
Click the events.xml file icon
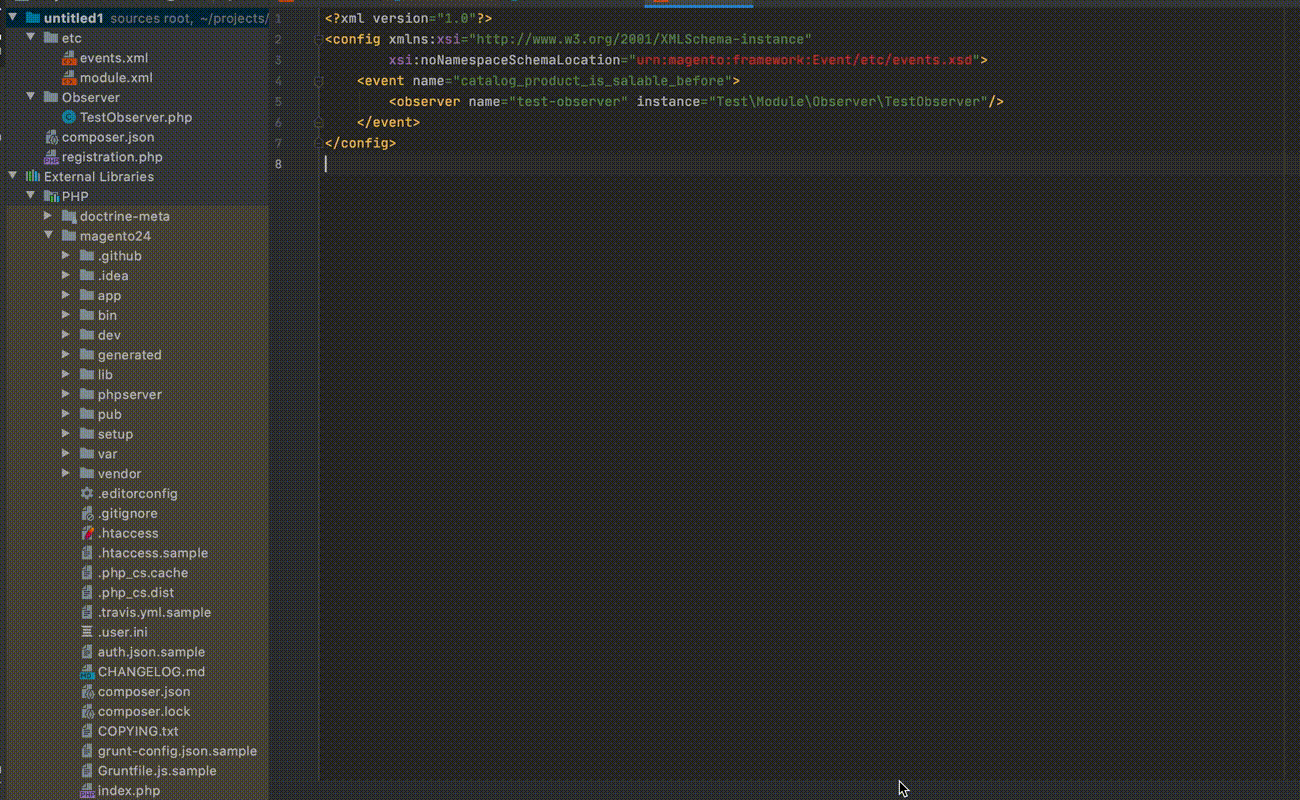pyautogui.click(x=69, y=58)
